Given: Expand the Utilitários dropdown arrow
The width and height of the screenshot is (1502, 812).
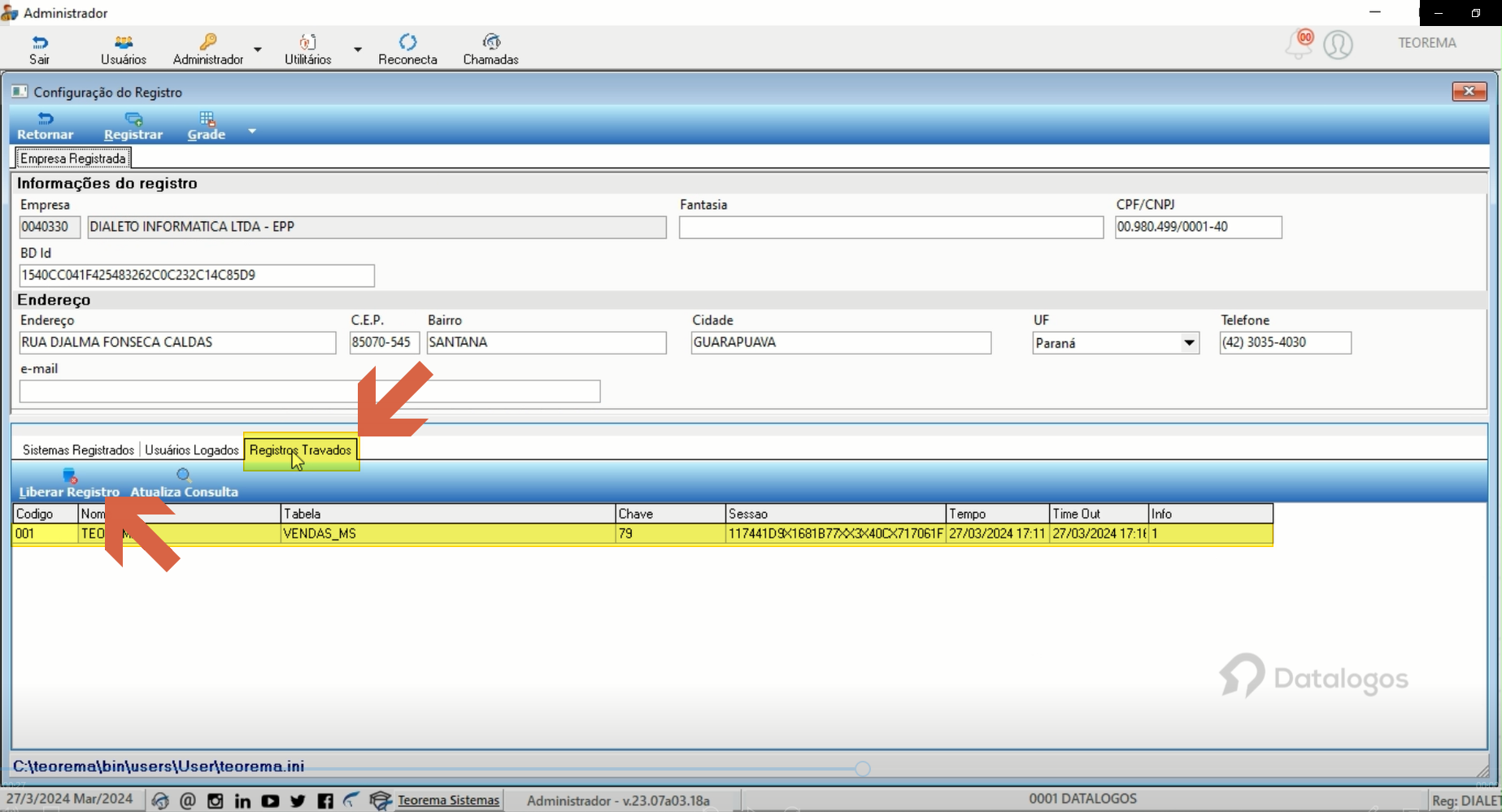Looking at the screenshot, I should pyautogui.click(x=358, y=50).
